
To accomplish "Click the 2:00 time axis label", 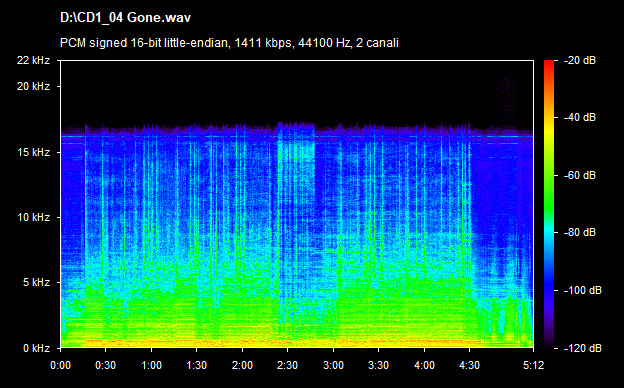I will (242, 365).
